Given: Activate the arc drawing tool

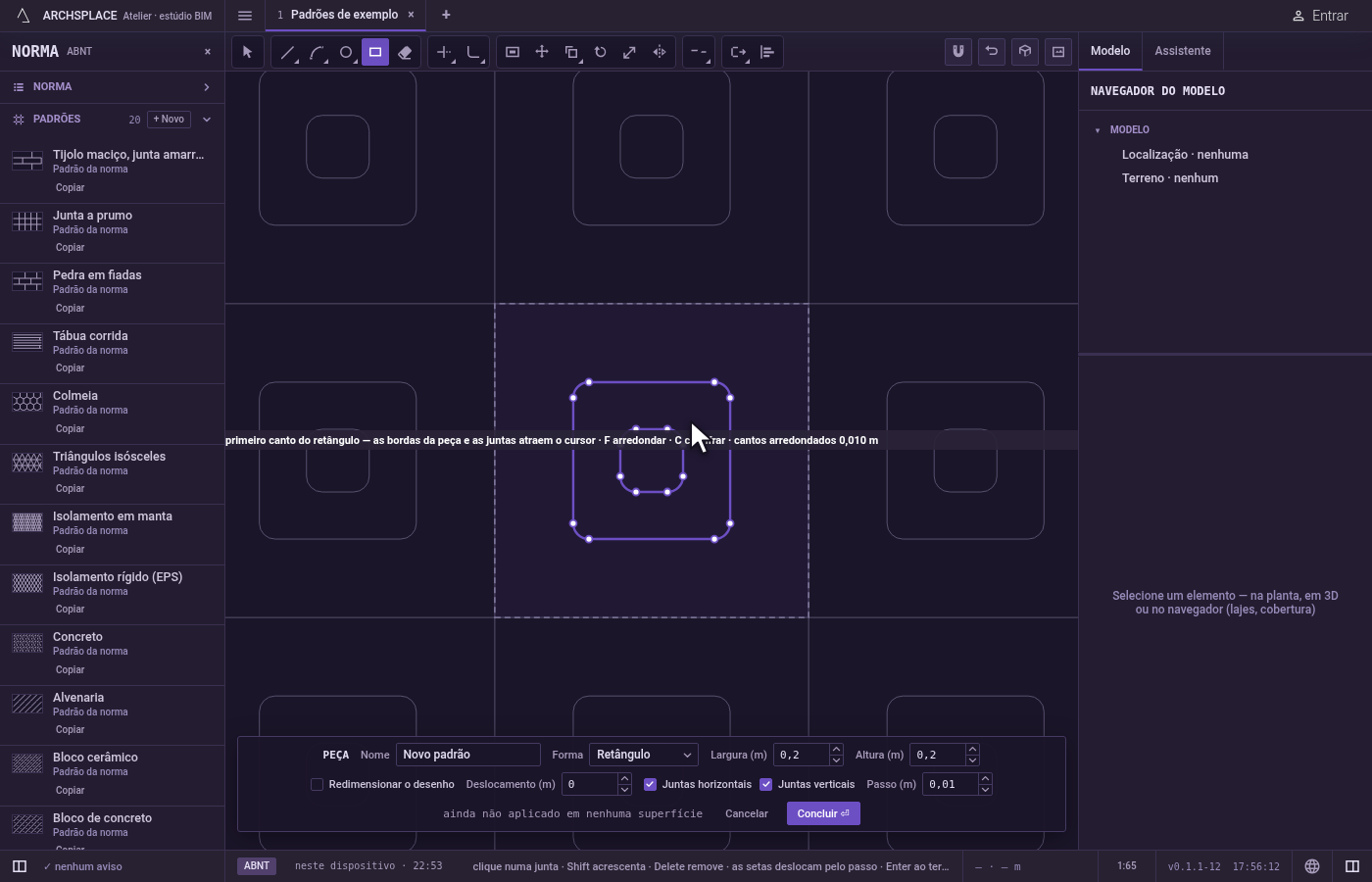Looking at the screenshot, I should point(317,52).
